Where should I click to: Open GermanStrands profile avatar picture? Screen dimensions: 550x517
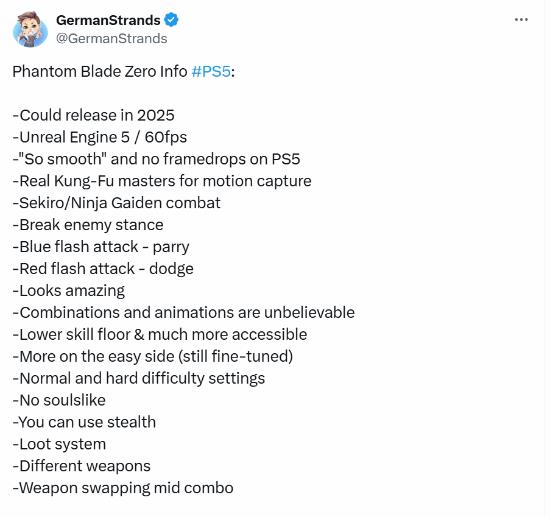[x=31, y=29]
